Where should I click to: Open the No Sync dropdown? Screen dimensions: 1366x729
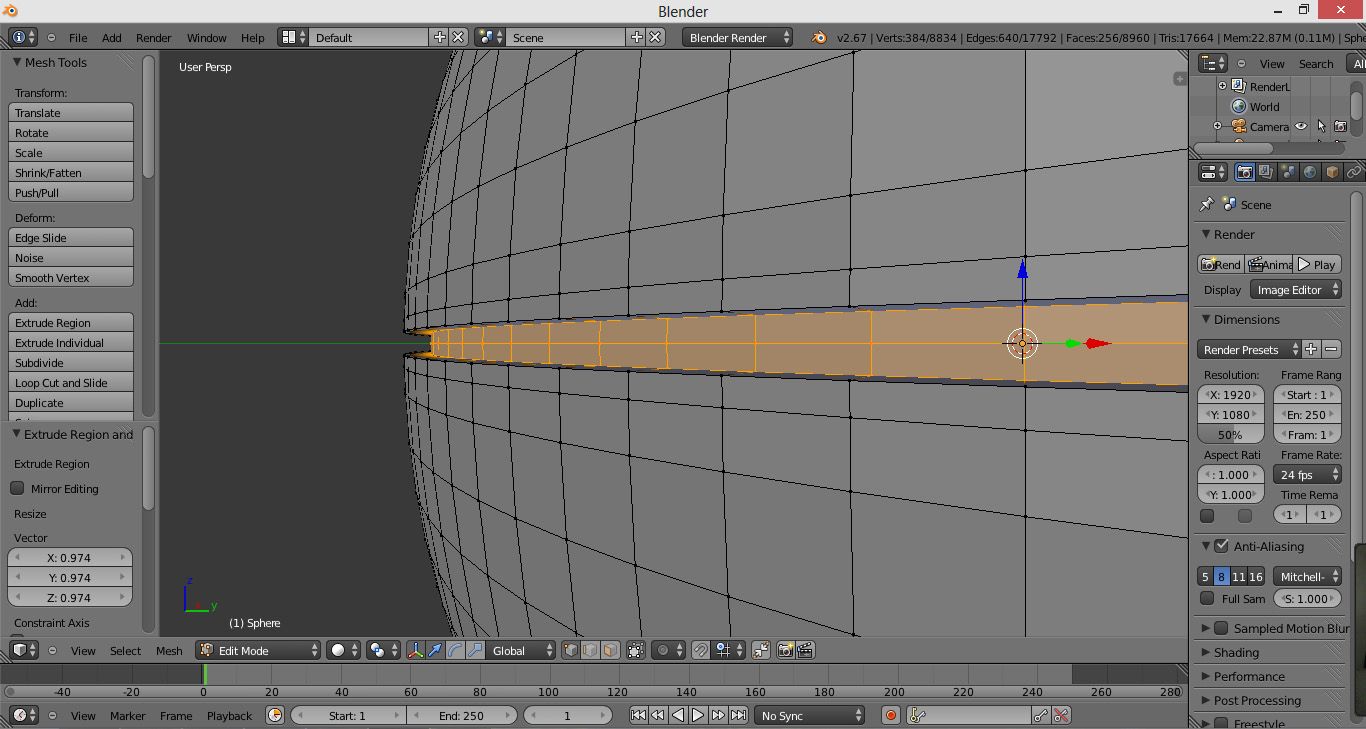810,716
